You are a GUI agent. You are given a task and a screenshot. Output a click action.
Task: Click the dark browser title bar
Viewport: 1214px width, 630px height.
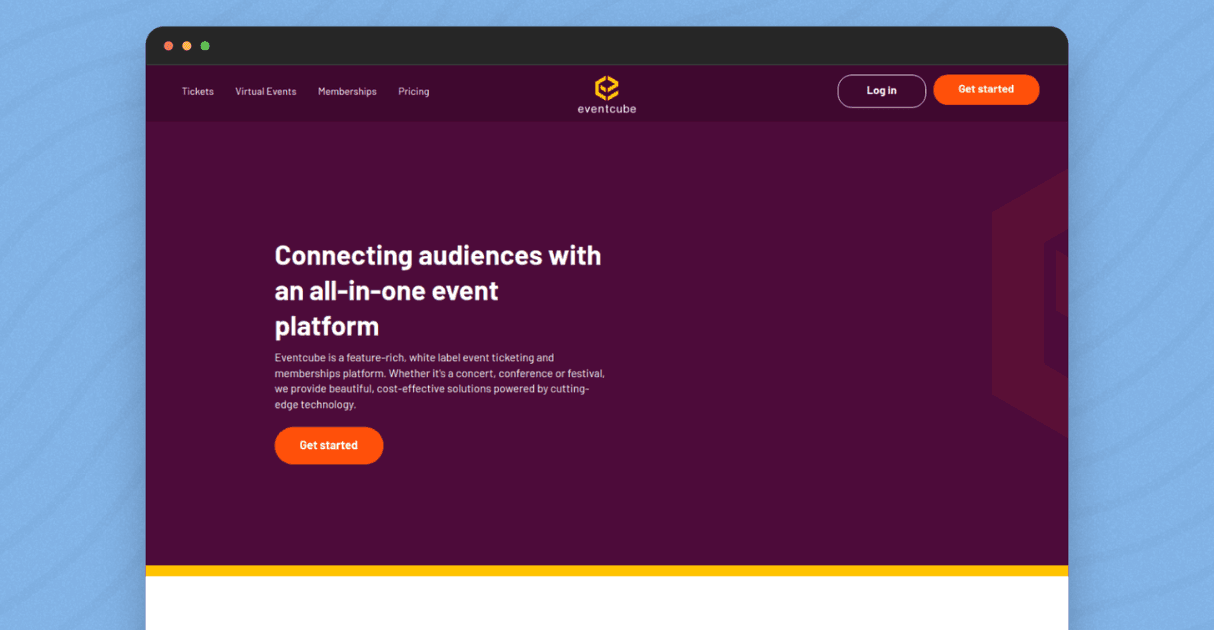607,46
